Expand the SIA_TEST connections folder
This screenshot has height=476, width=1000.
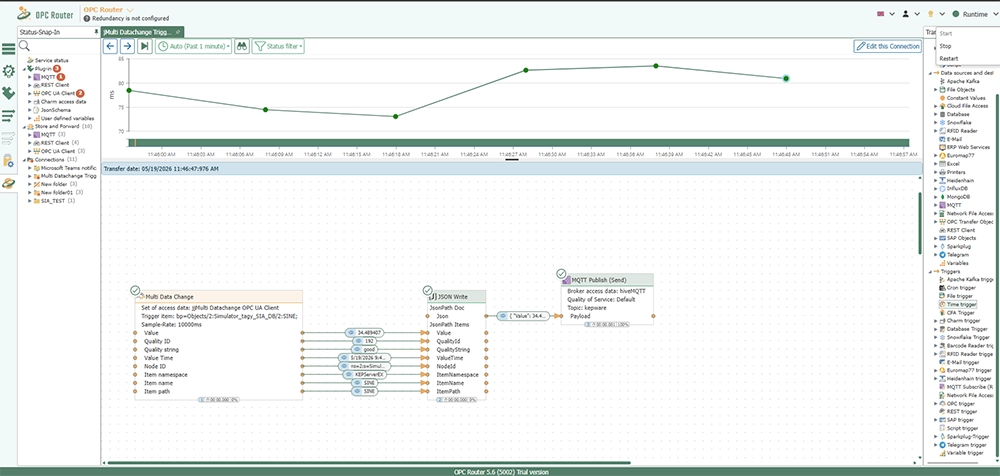(x=29, y=200)
